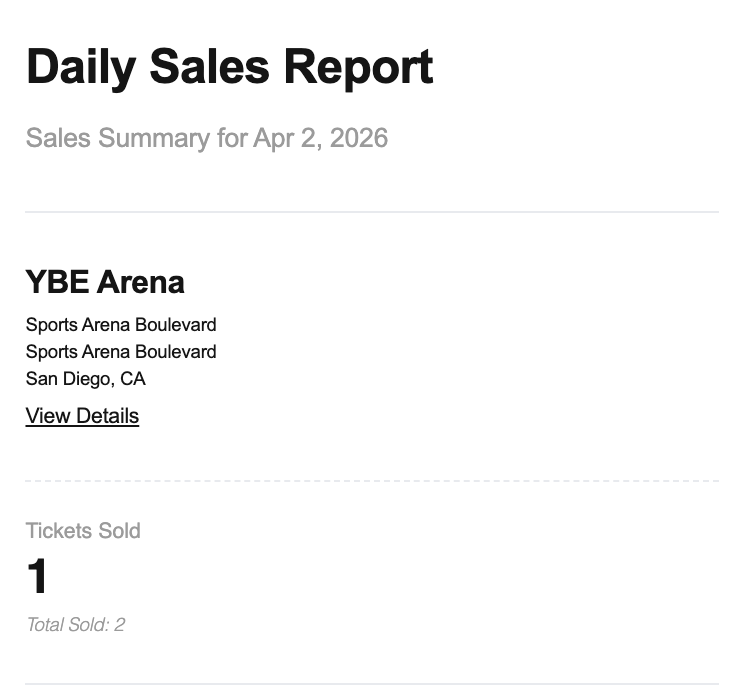
Task: Click the dashed divider above Tickets Sold
Action: [x=372, y=482]
